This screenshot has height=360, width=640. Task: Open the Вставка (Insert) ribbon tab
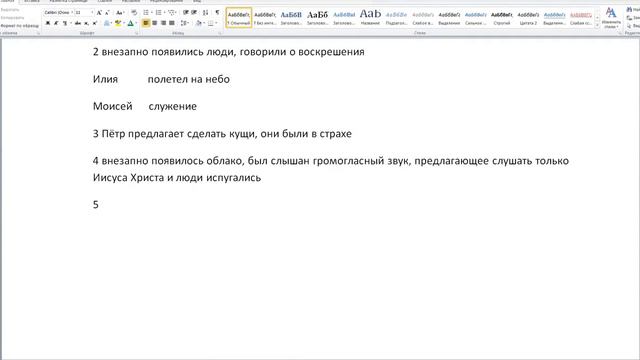[x=32, y=1]
